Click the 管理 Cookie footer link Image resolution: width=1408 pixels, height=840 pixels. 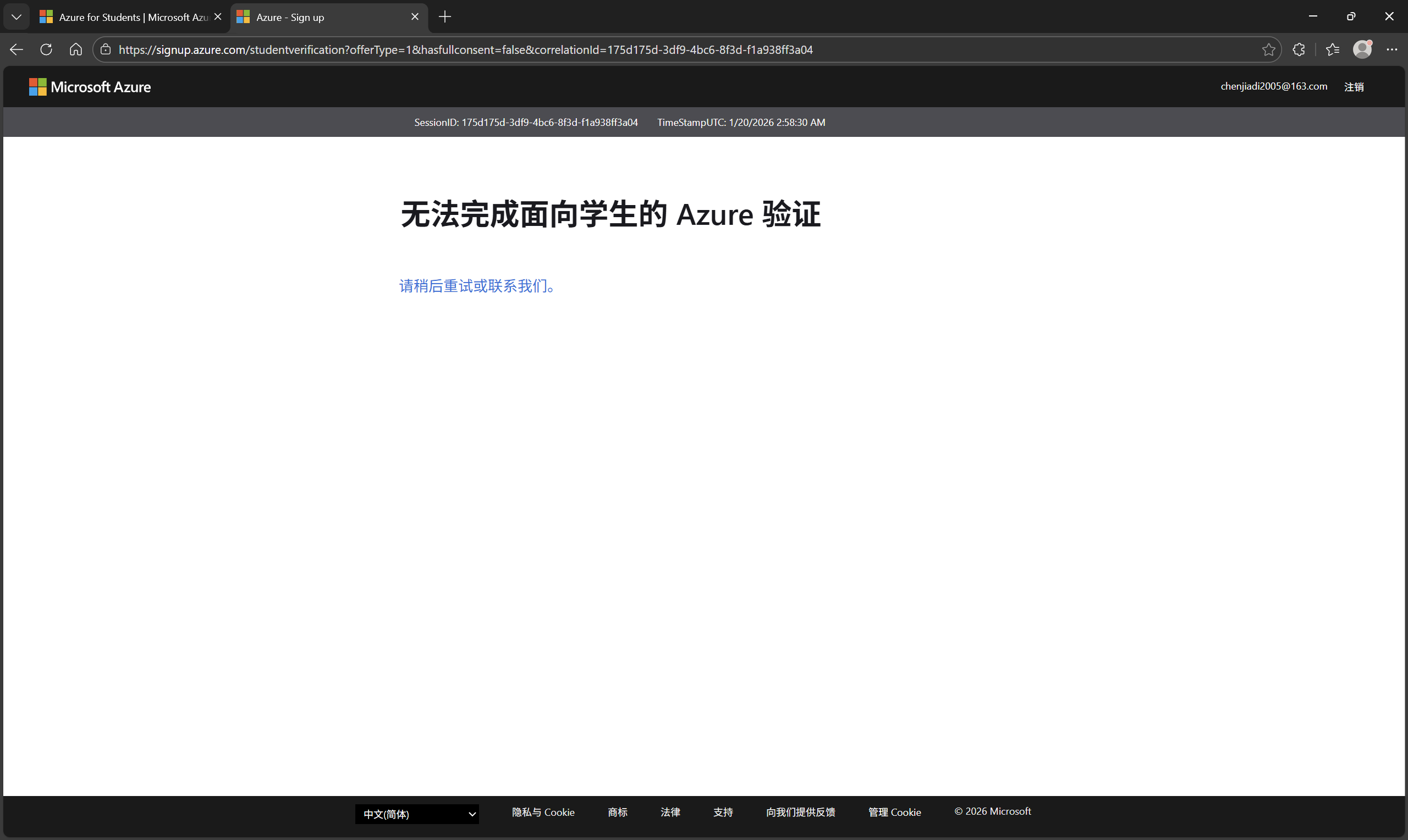(x=894, y=812)
